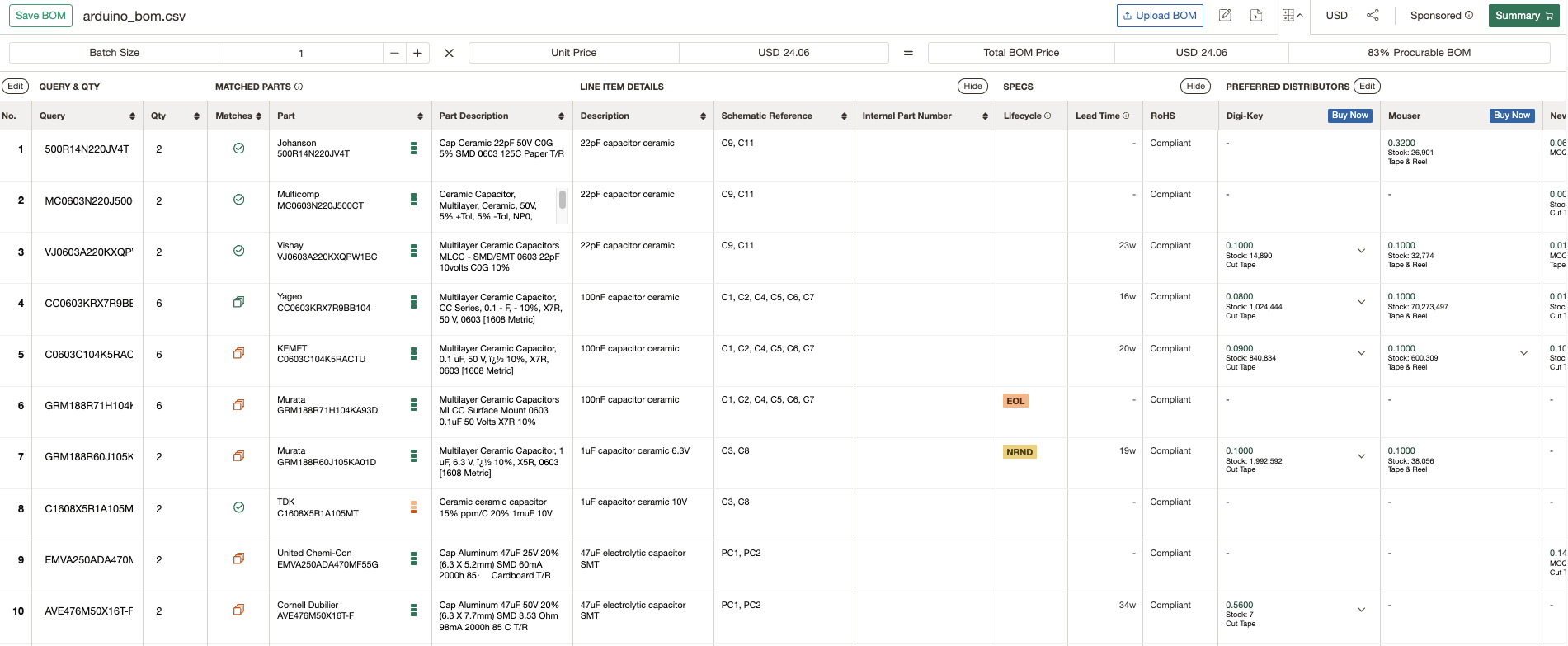The height and width of the screenshot is (646, 1568).
Task: Hide the Specs column group
Action: tap(1195, 87)
